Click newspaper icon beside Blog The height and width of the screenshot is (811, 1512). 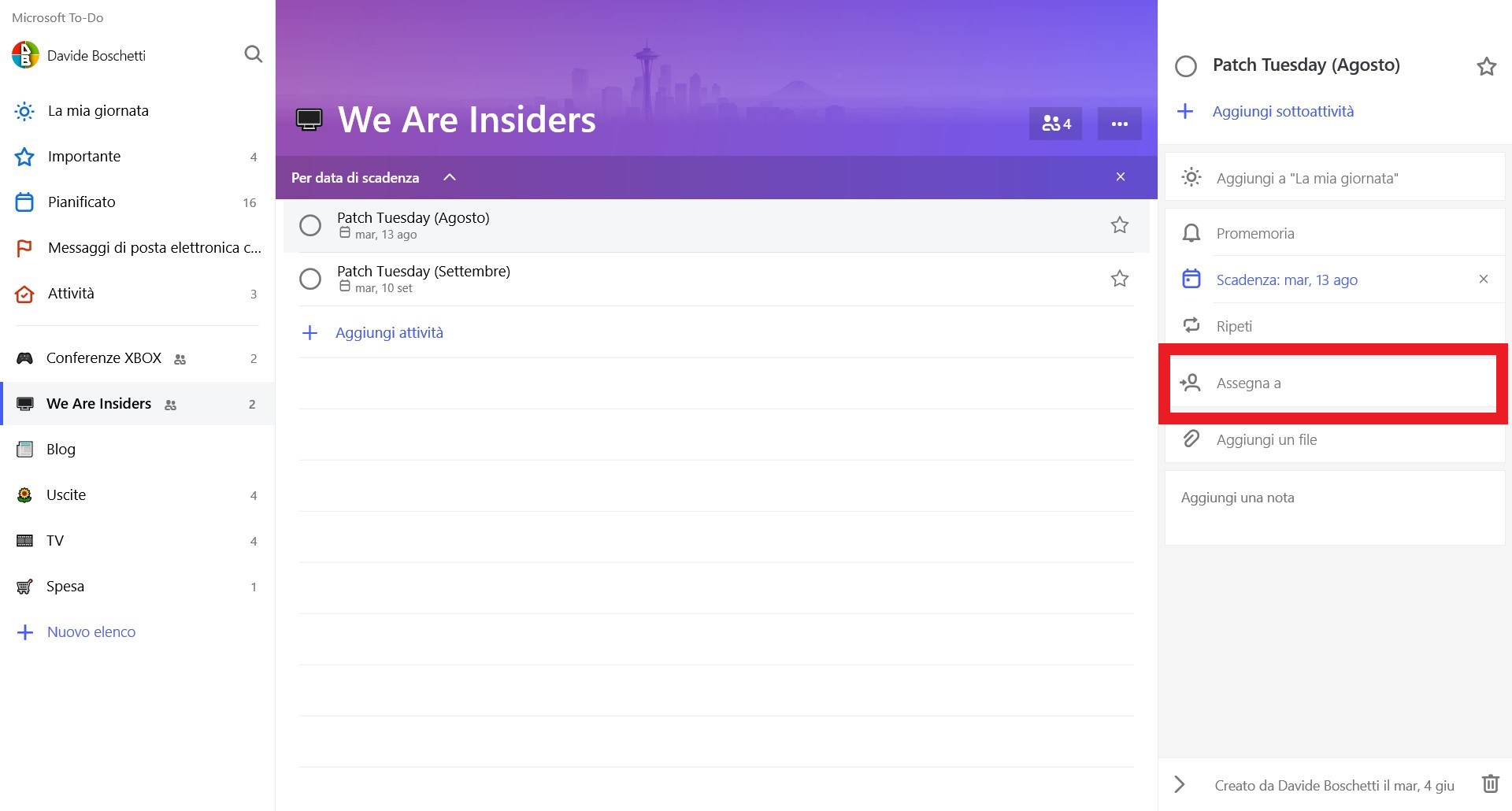point(25,450)
